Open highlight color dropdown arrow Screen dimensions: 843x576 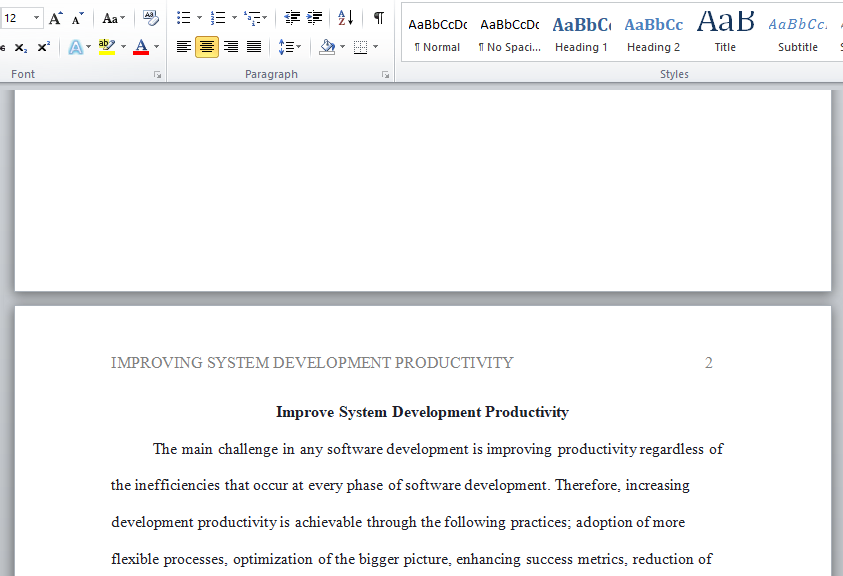[123, 47]
